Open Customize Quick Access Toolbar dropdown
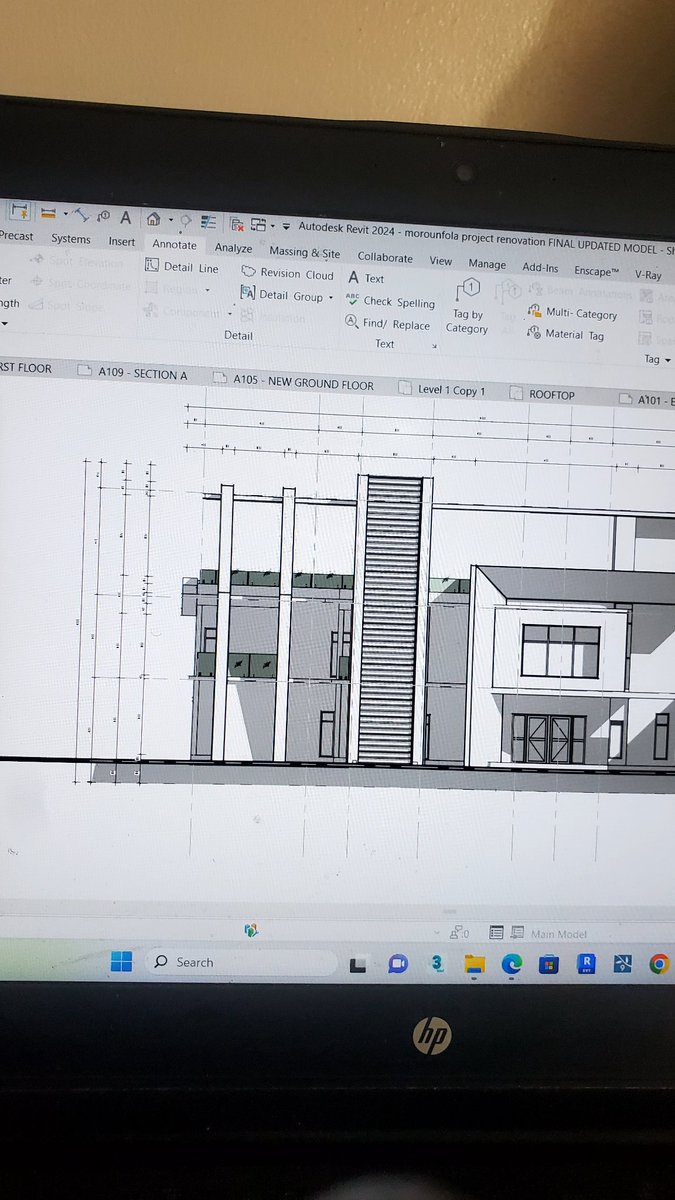The height and width of the screenshot is (1200, 675). [x=286, y=227]
